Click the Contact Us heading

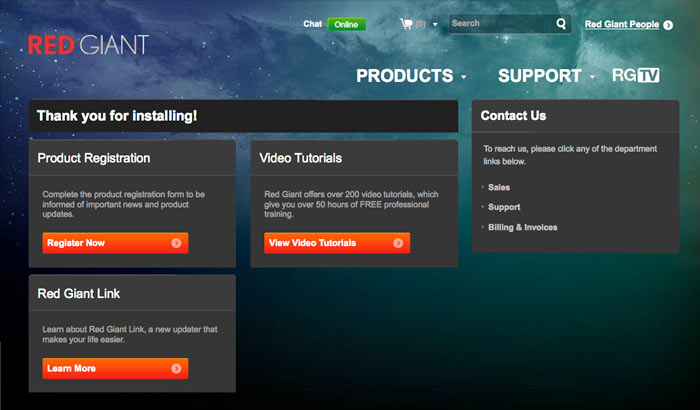coord(513,116)
